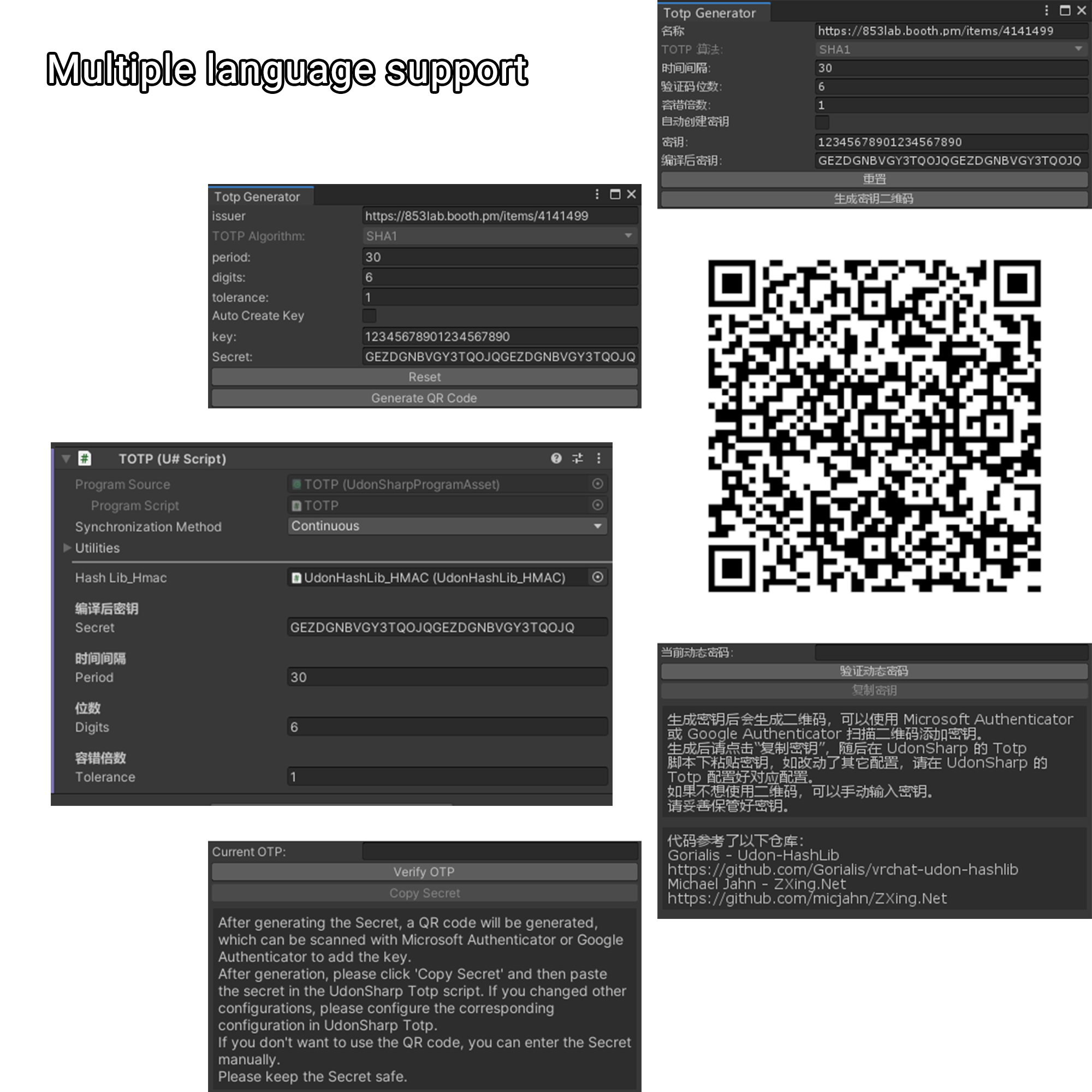This screenshot has height=1092, width=1092.
Task: Enable the Auto Create Key checkbox
Action: click(x=370, y=316)
